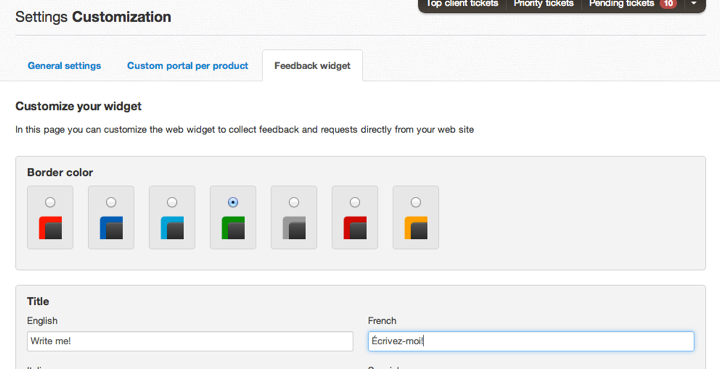Viewport: 720px width, 369px height.
Task: Select the light blue border color radio button
Action: (172, 202)
